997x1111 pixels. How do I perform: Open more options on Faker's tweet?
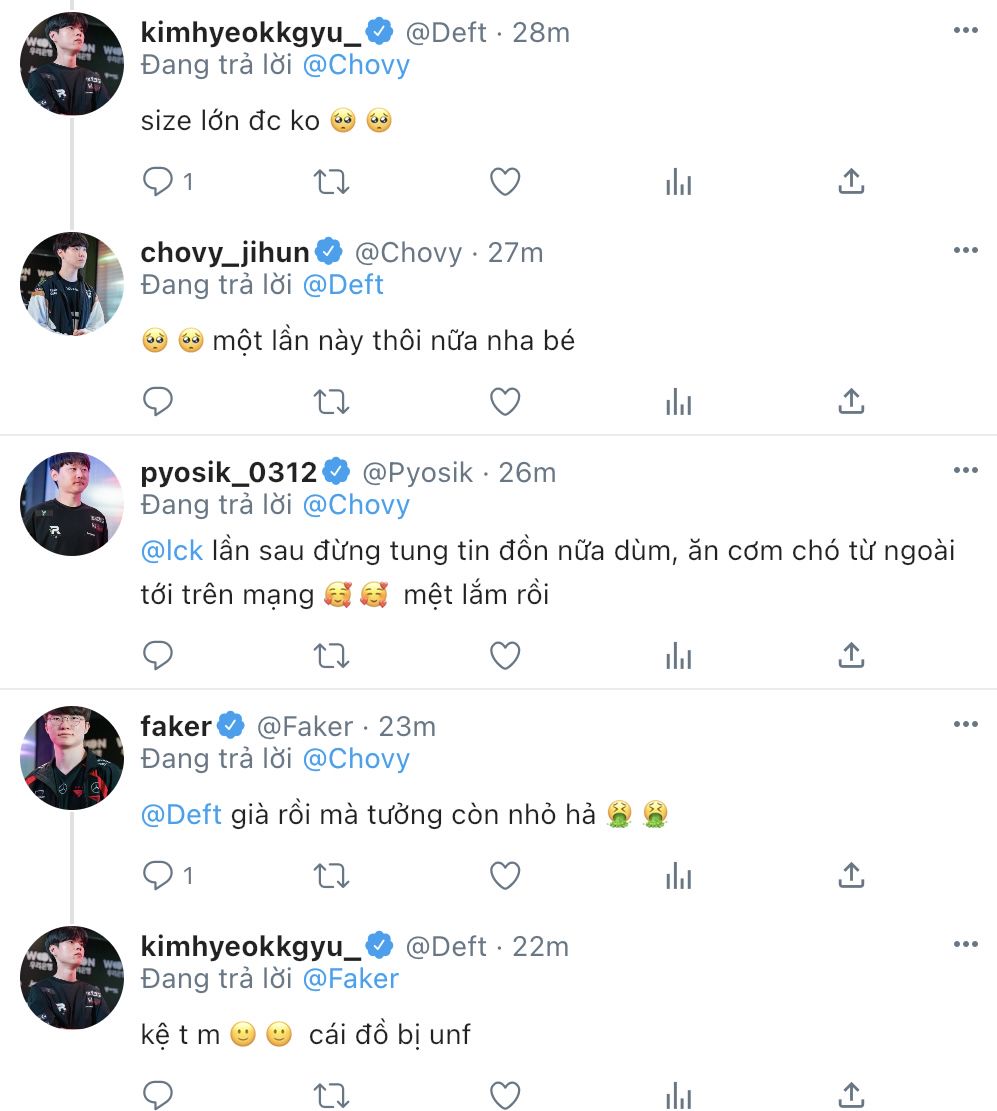965,725
